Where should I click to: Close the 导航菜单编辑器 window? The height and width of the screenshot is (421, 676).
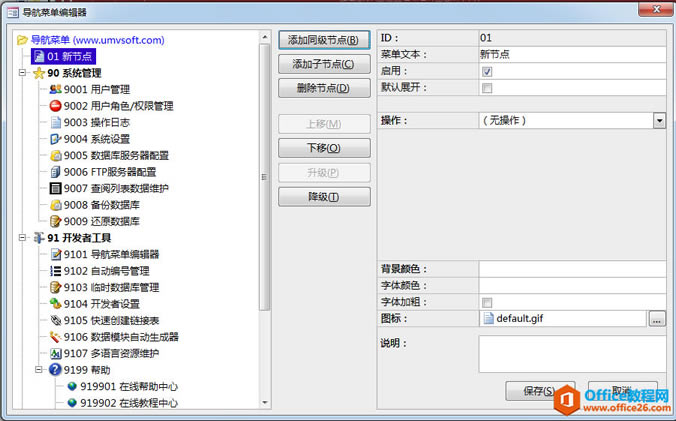656,9
